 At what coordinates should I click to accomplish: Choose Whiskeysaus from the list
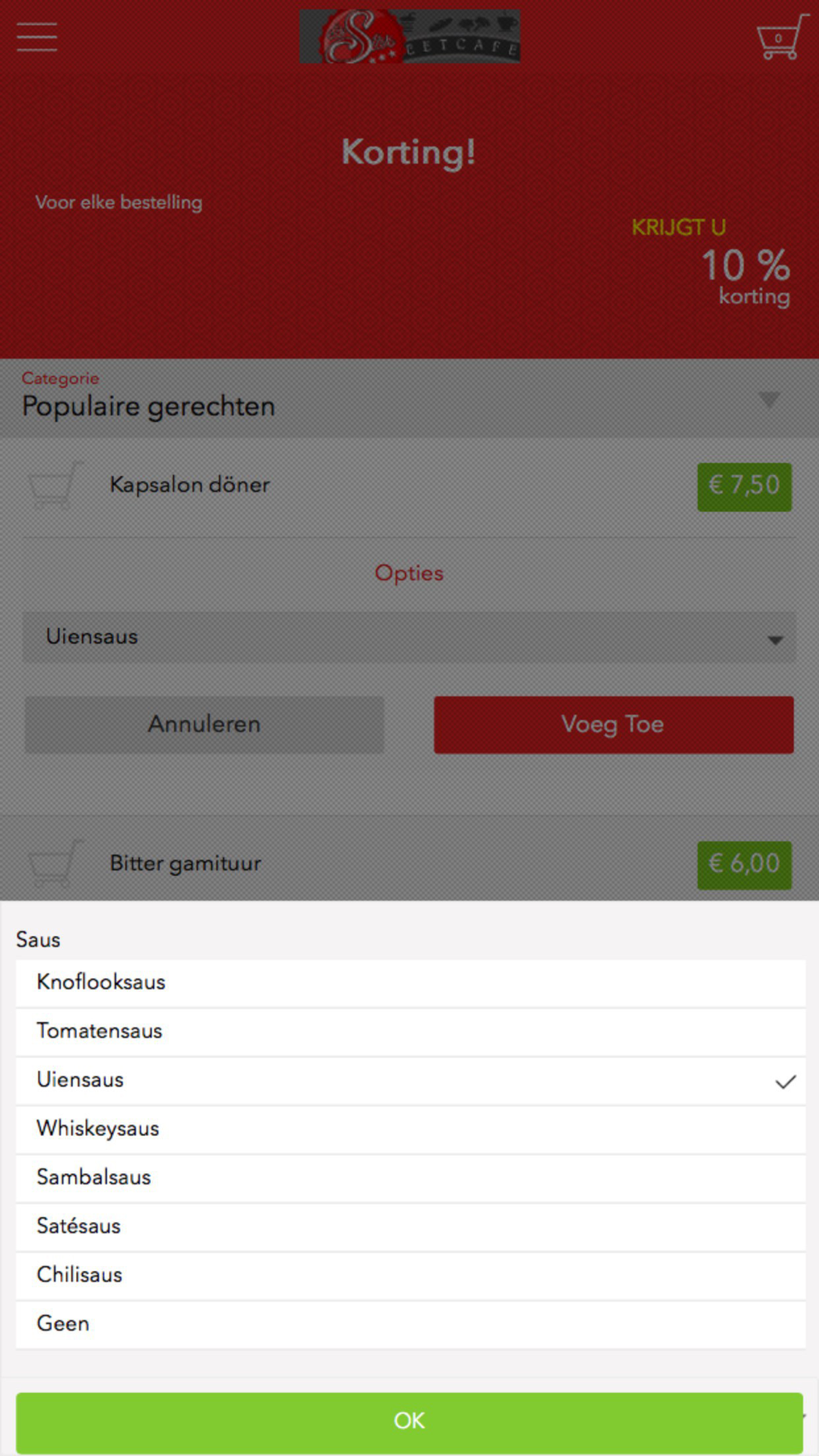click(410, 1129)
